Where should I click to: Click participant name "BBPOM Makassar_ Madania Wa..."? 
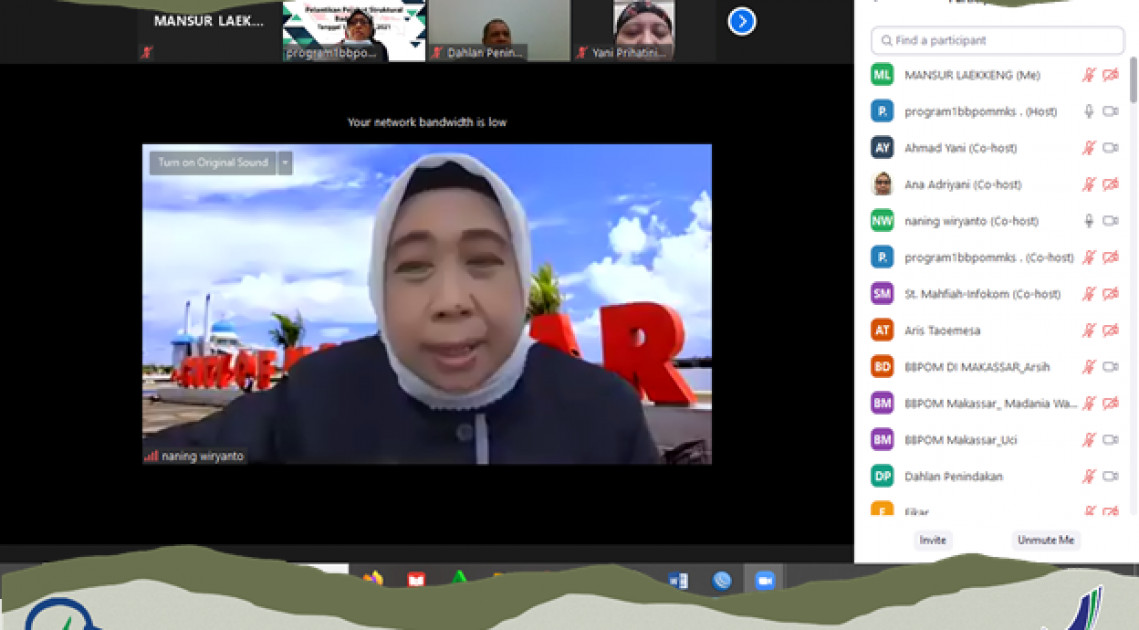point(991,403)
